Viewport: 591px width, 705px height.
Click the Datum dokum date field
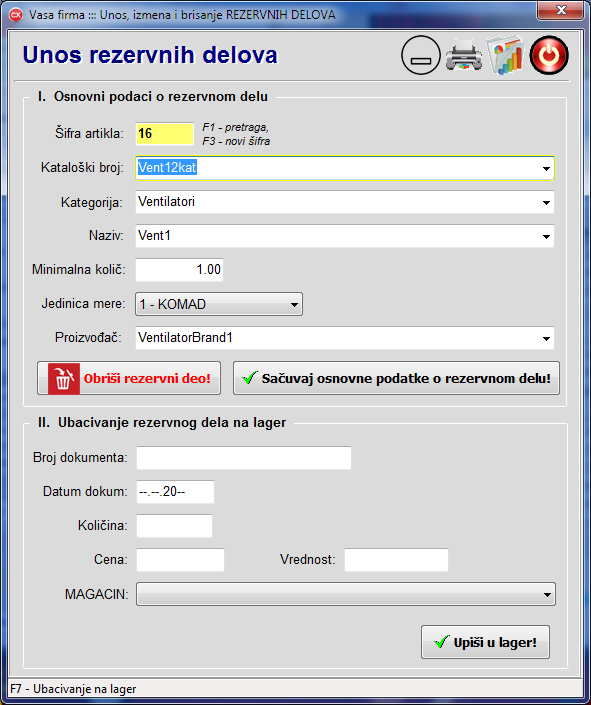pyautogui.click(x=175, y=492)
